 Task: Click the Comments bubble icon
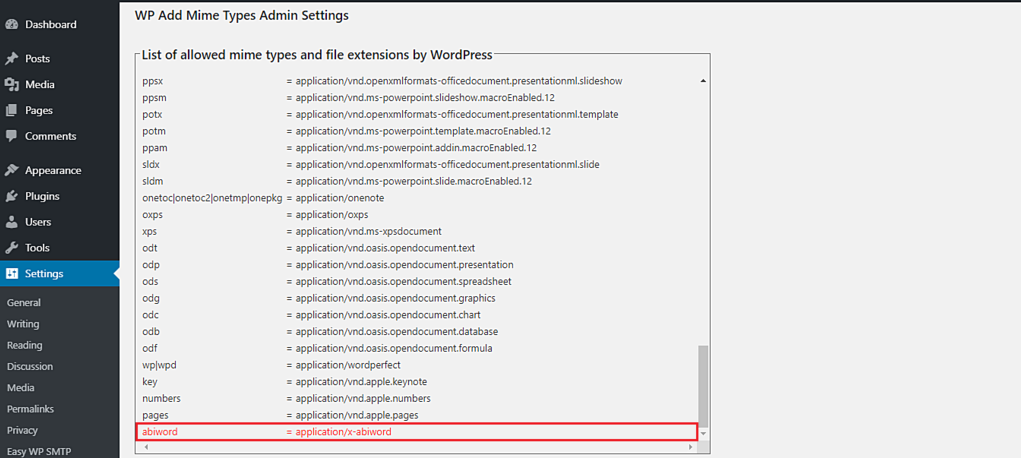(x=11, y=136)
